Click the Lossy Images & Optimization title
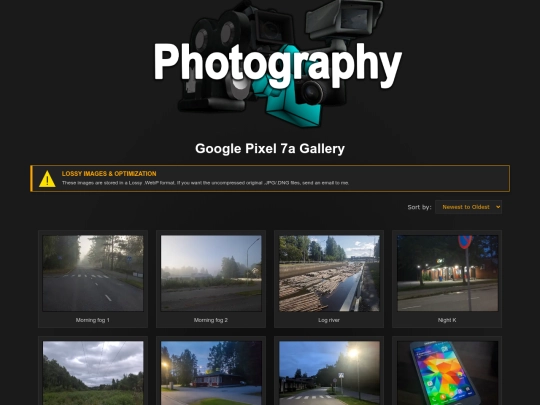Viewport: 540px width, 405px height. tap(109, 174)
